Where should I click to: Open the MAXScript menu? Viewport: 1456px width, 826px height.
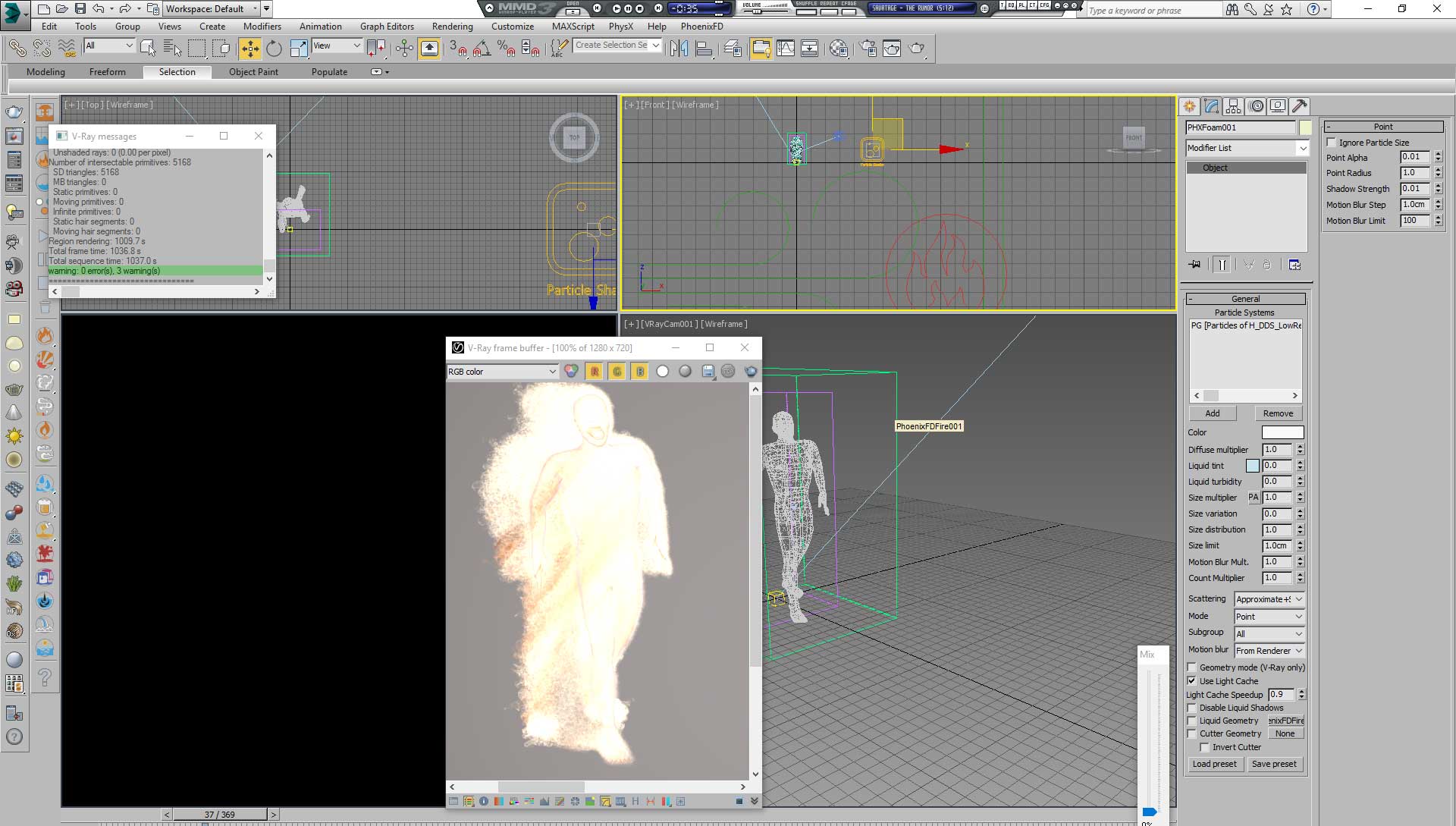point(573,27)
